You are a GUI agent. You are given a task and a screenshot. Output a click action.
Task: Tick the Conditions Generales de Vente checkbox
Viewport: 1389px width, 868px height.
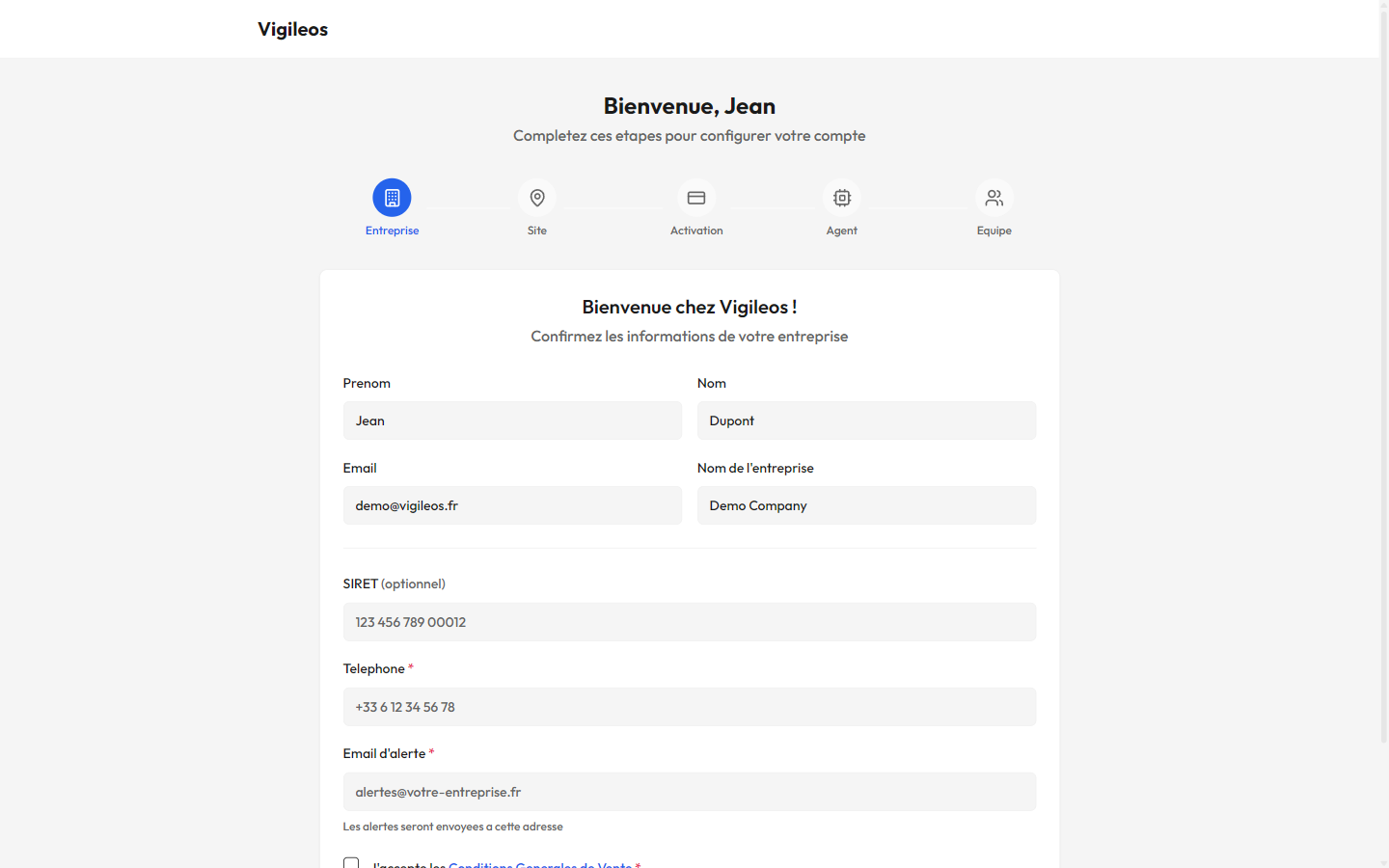351,863
